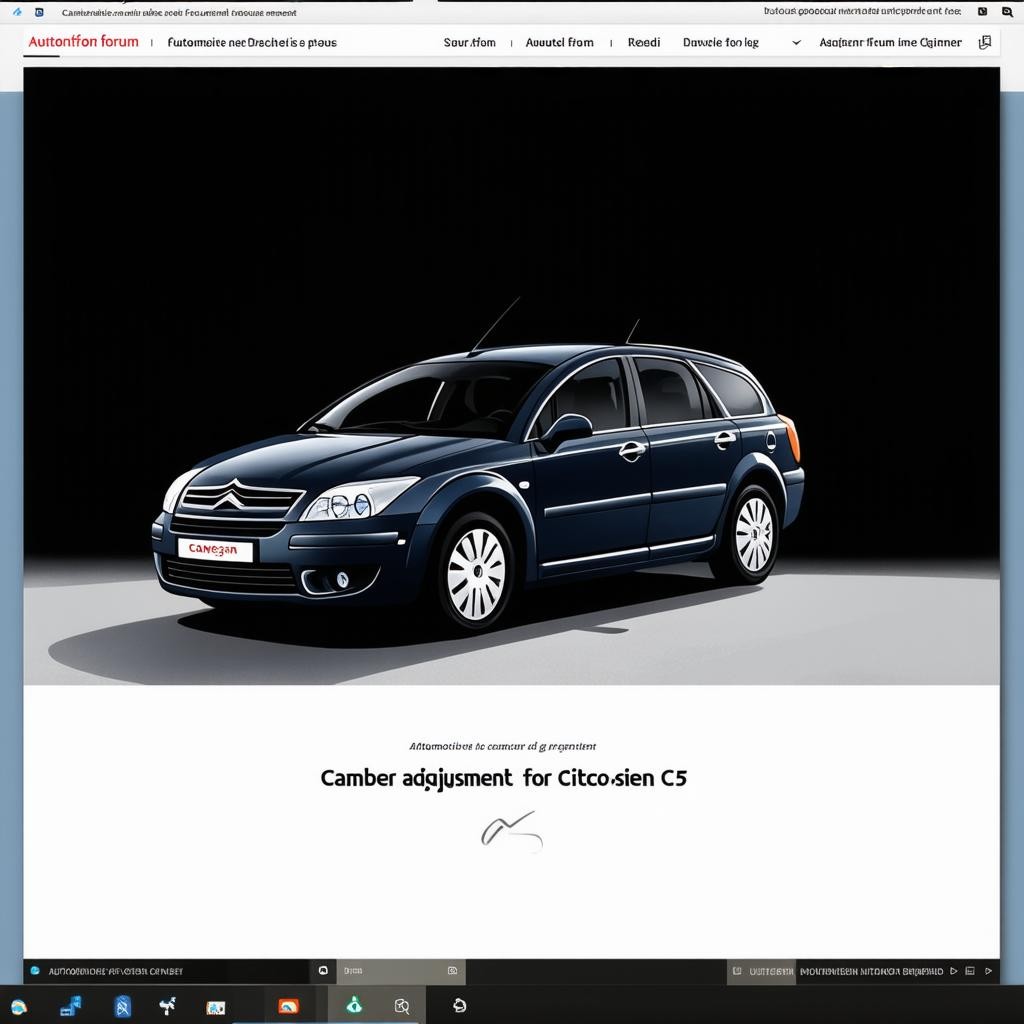This screenshot has height=1024, width=1024.
Task: Open the white swirl taskbar icon
Action: point(460,1006)
